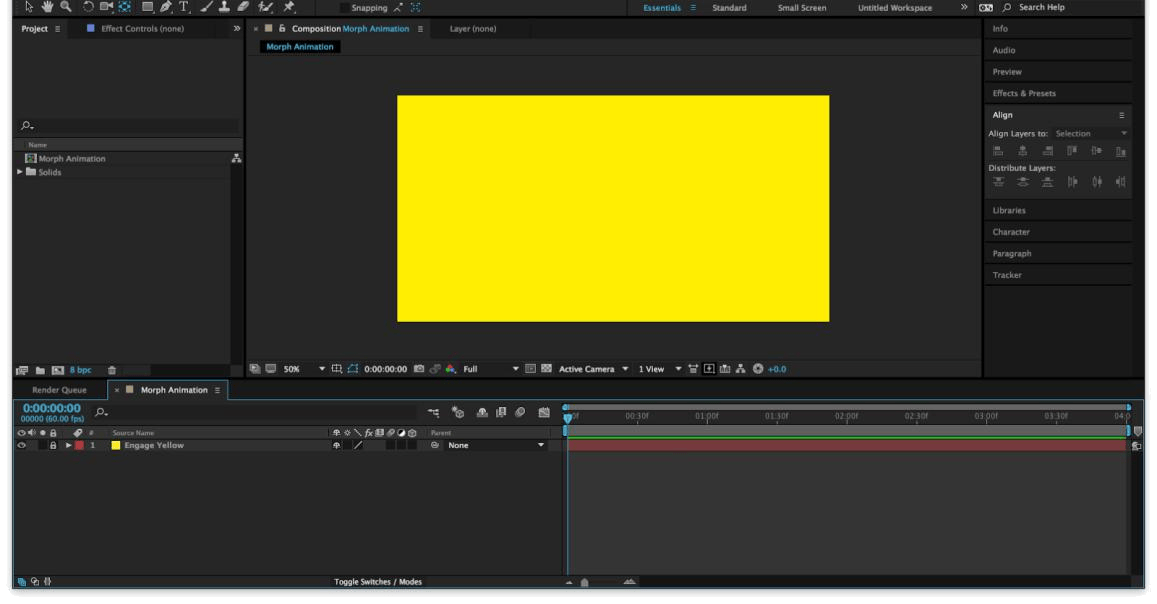Click the 8 bpc color depth button

tap(80, 370)
